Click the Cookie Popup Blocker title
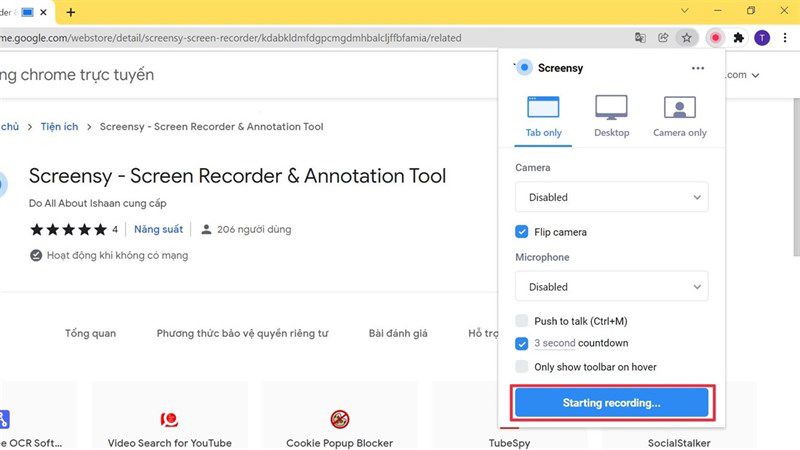This screenshot has width=800, height=450. pos(339,443)
